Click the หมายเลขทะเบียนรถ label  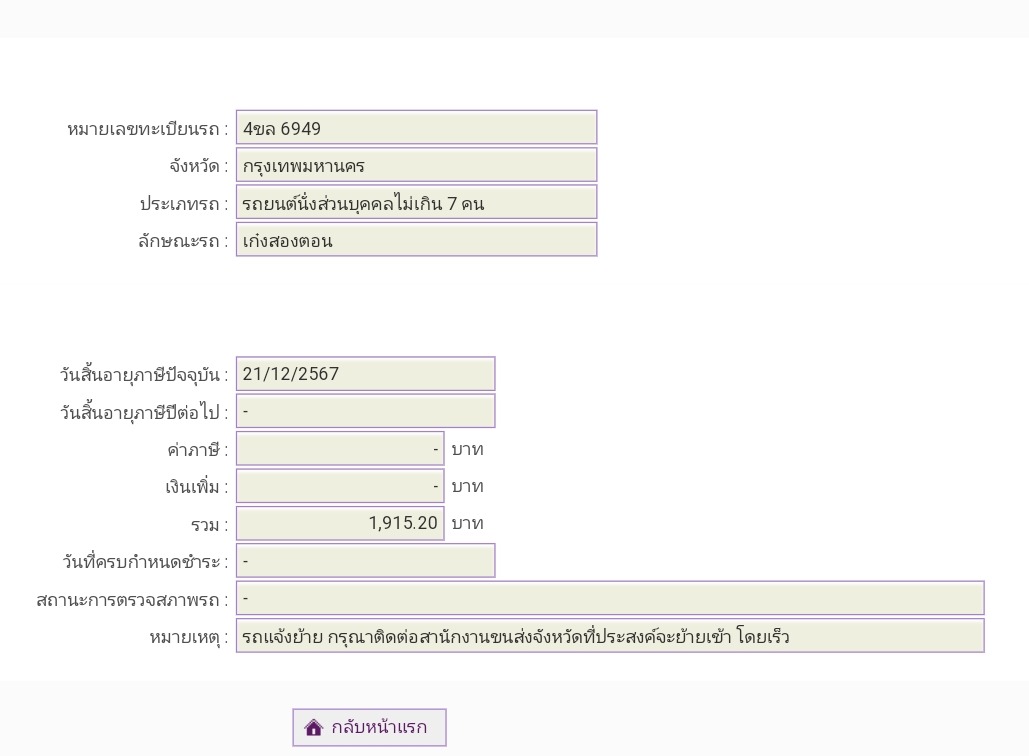pyautogui.click(x=148, y=129)
